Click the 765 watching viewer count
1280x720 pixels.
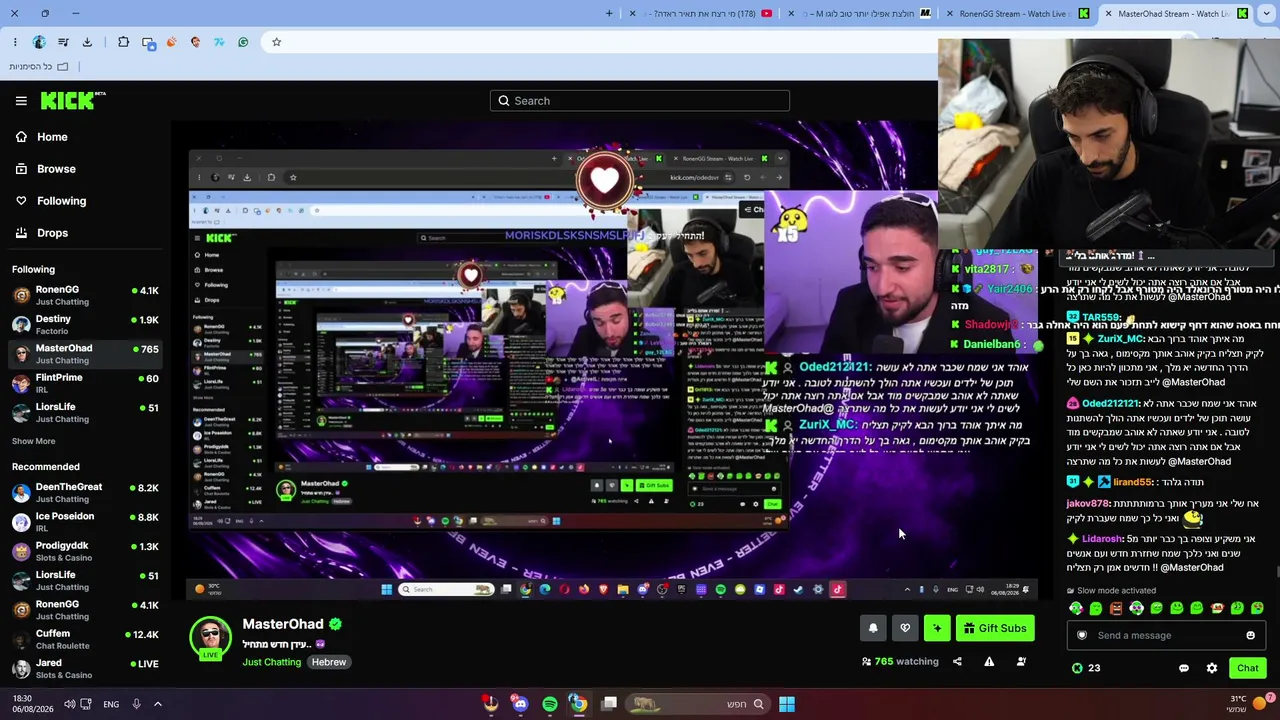(x=900, y=661)
